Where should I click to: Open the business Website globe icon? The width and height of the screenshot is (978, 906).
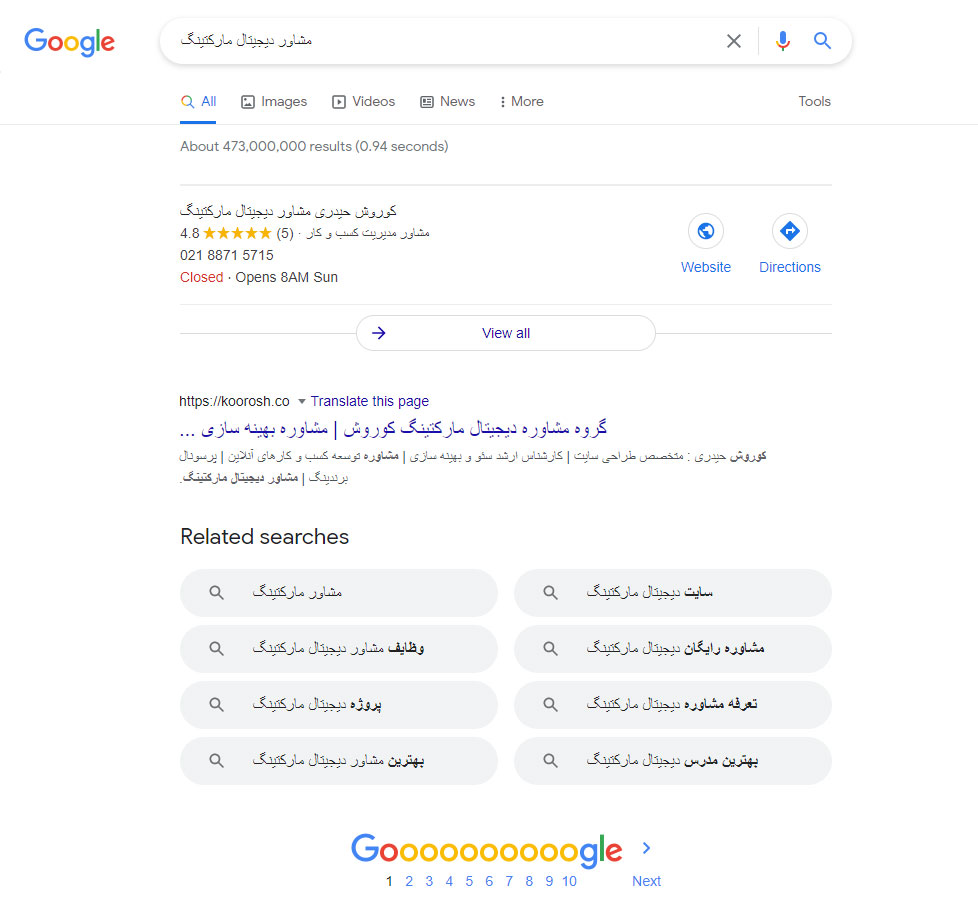706,232
